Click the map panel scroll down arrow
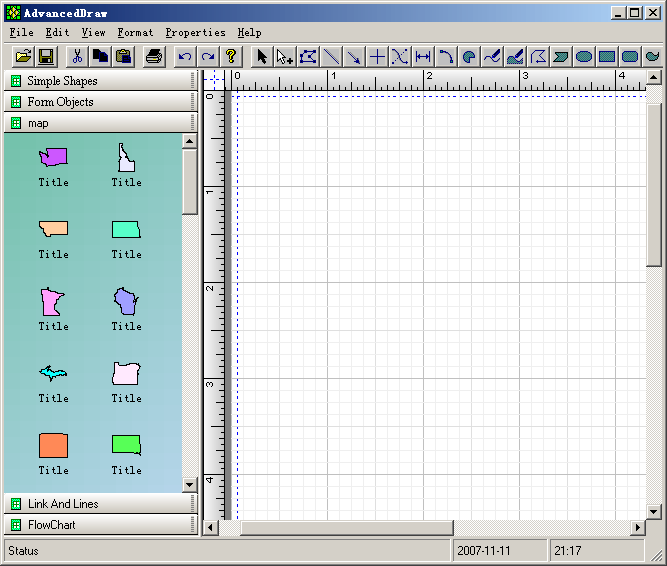Screen dimensions: 667x566 coord(189,484)
